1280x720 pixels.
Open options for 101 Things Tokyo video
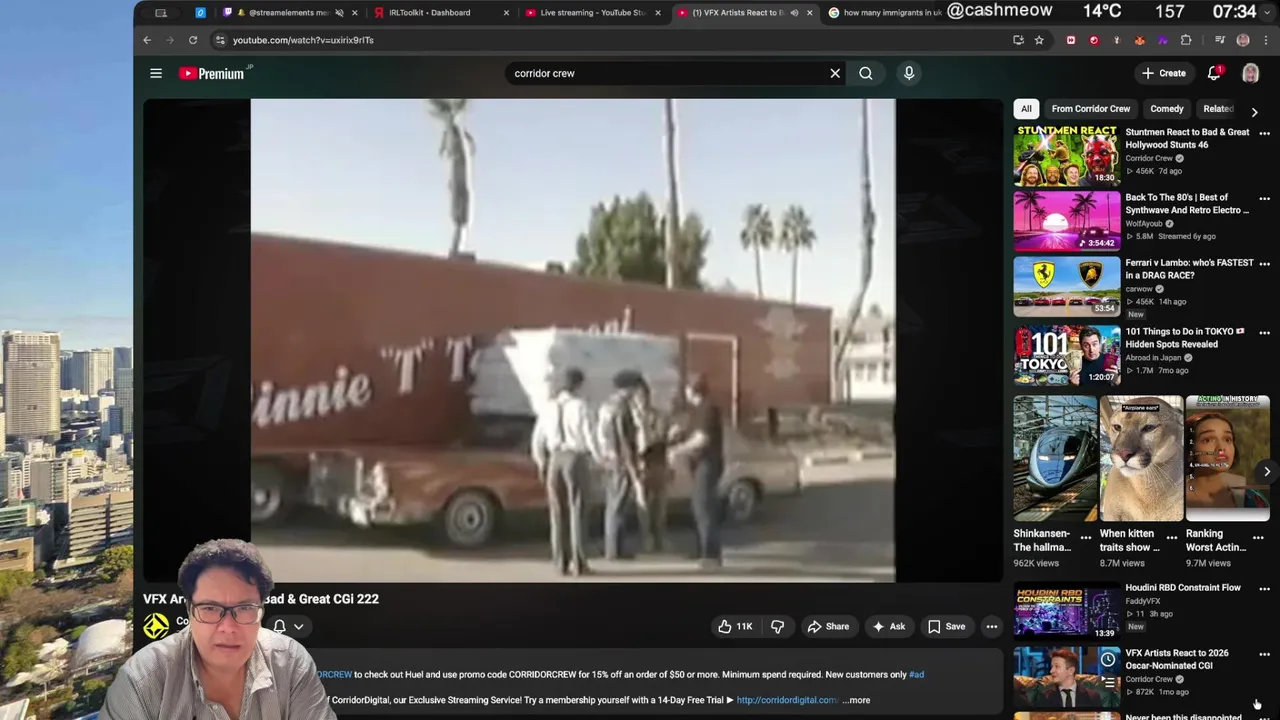[1264, 333]
